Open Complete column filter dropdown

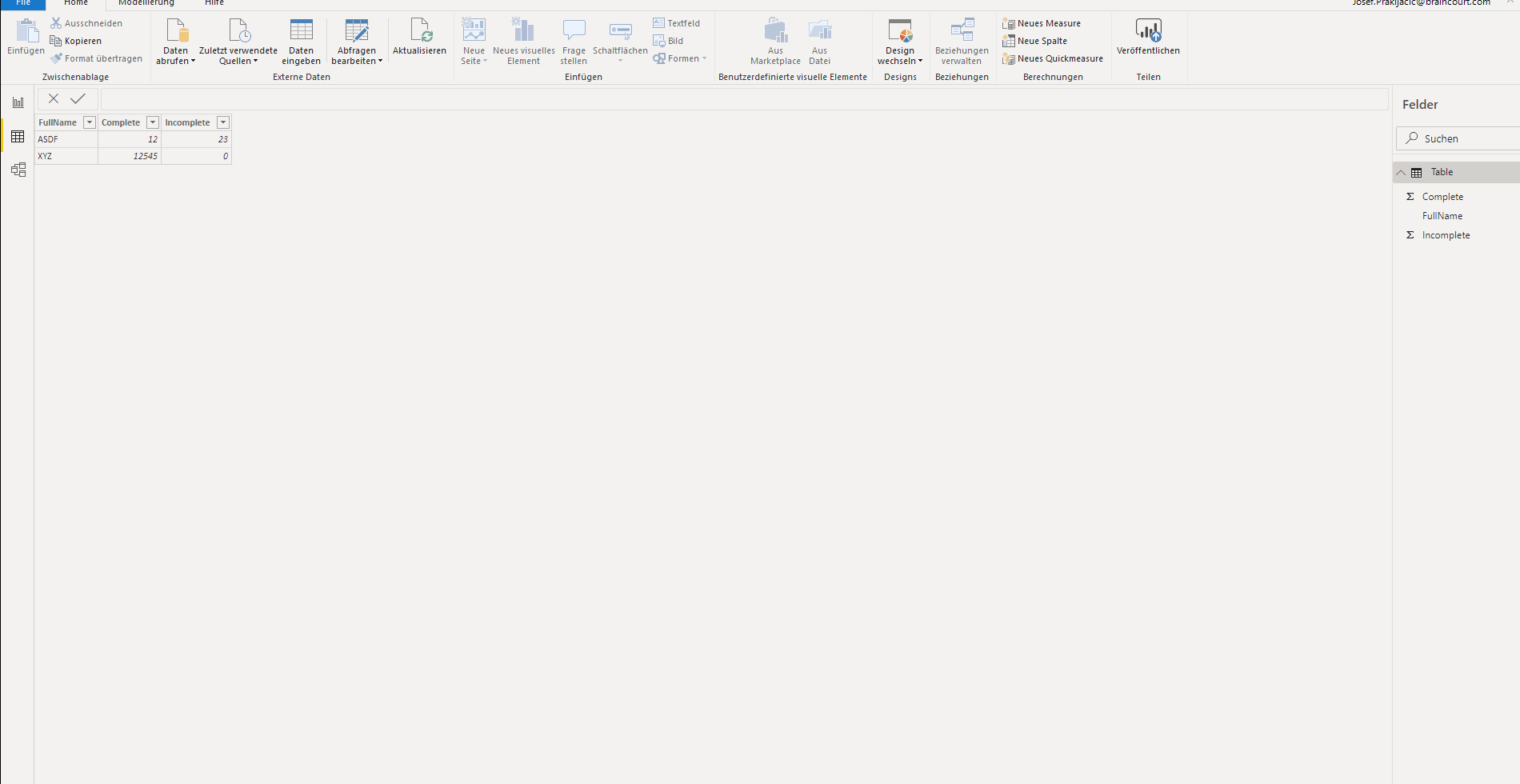pos(153,122)
